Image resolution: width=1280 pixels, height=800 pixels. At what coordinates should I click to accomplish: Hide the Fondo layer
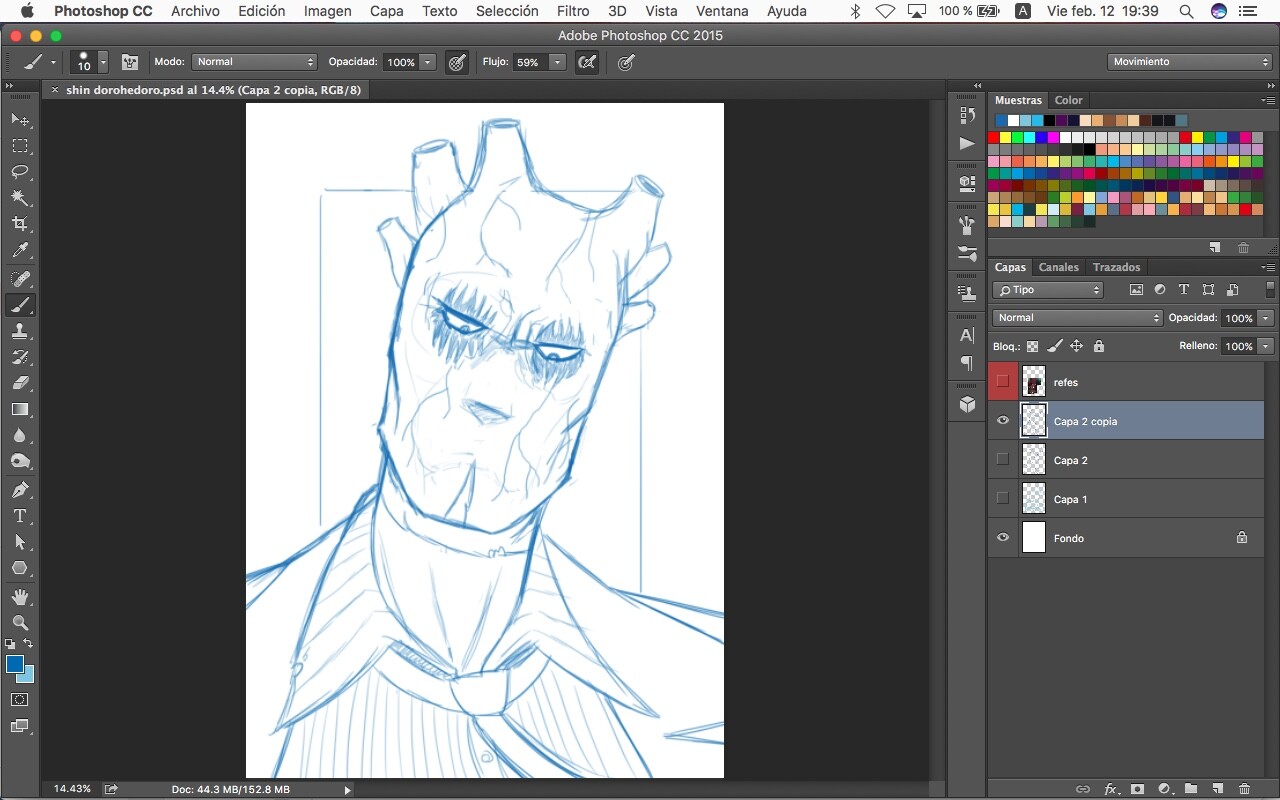click(x=1003, y=538)
